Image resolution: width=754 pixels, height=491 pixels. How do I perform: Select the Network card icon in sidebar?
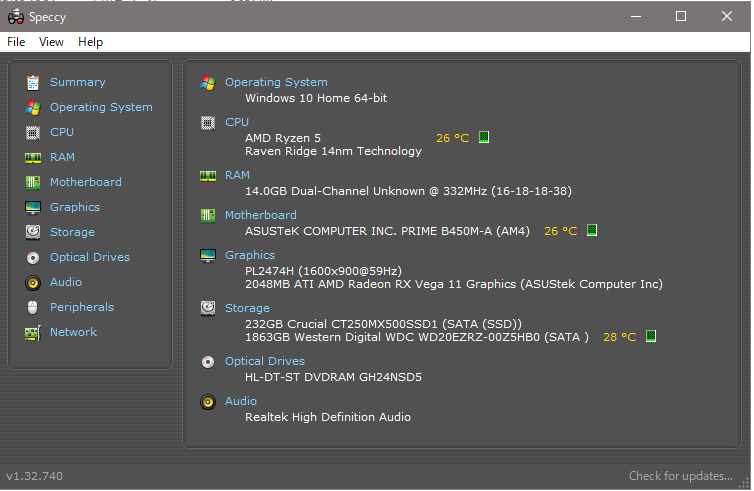(33, 332)
